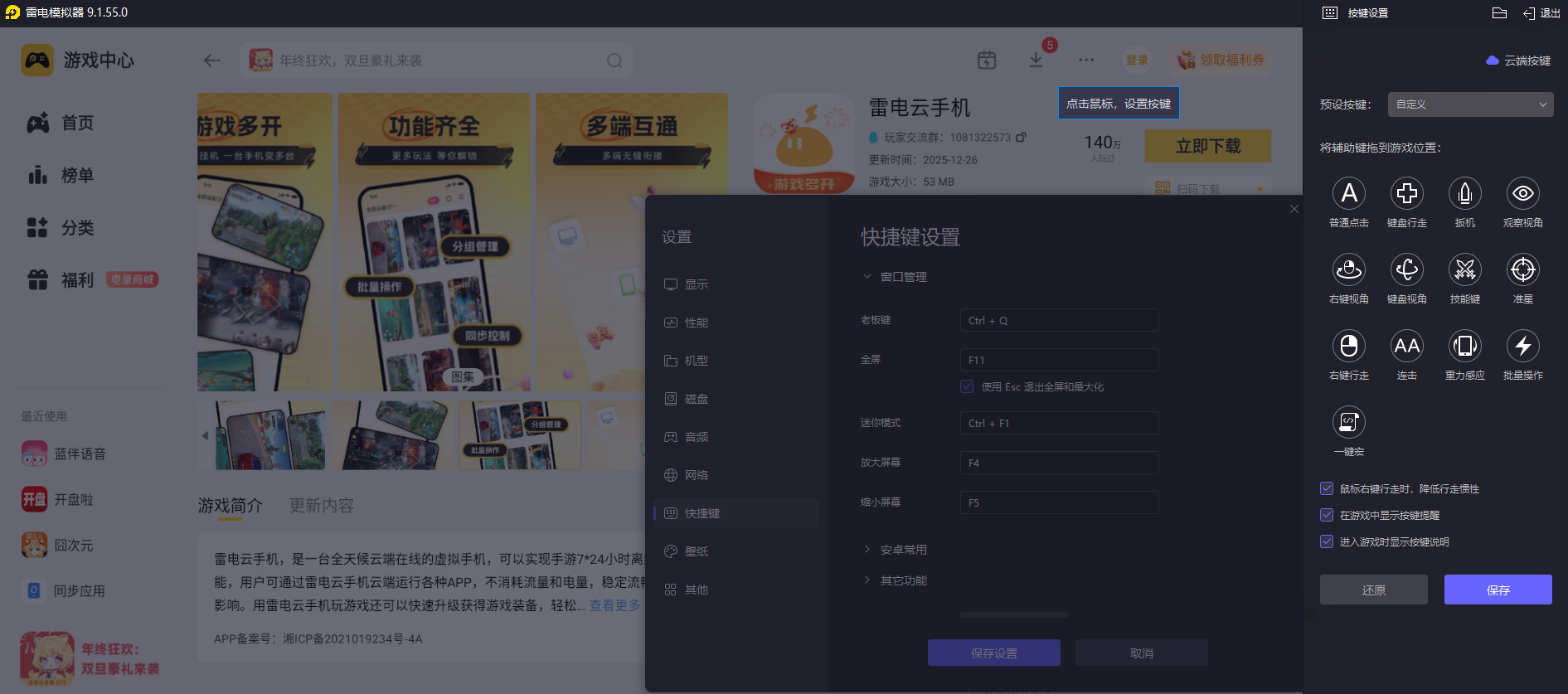Toggle 在游戏中显示按键提醒 checkbox
Screen dimensions: 1568x694
click(1327, 516)
